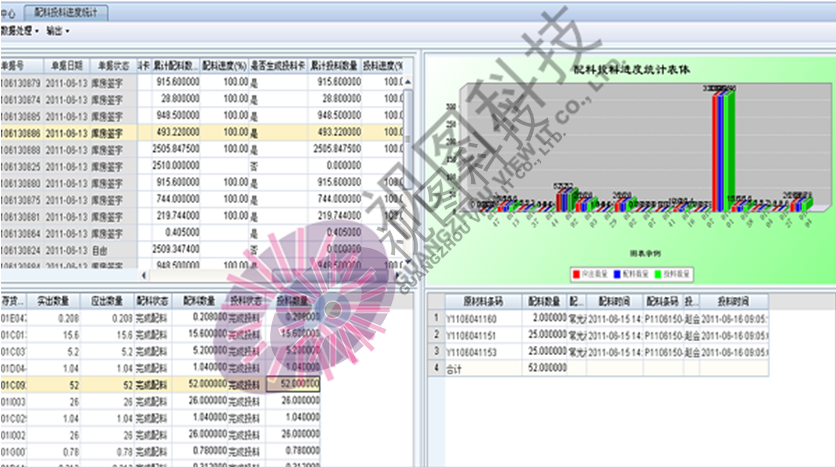Click the 15.600000 配料数量 cell
Viewport: 836px width, 467px height.
click(x=199, y=334)
